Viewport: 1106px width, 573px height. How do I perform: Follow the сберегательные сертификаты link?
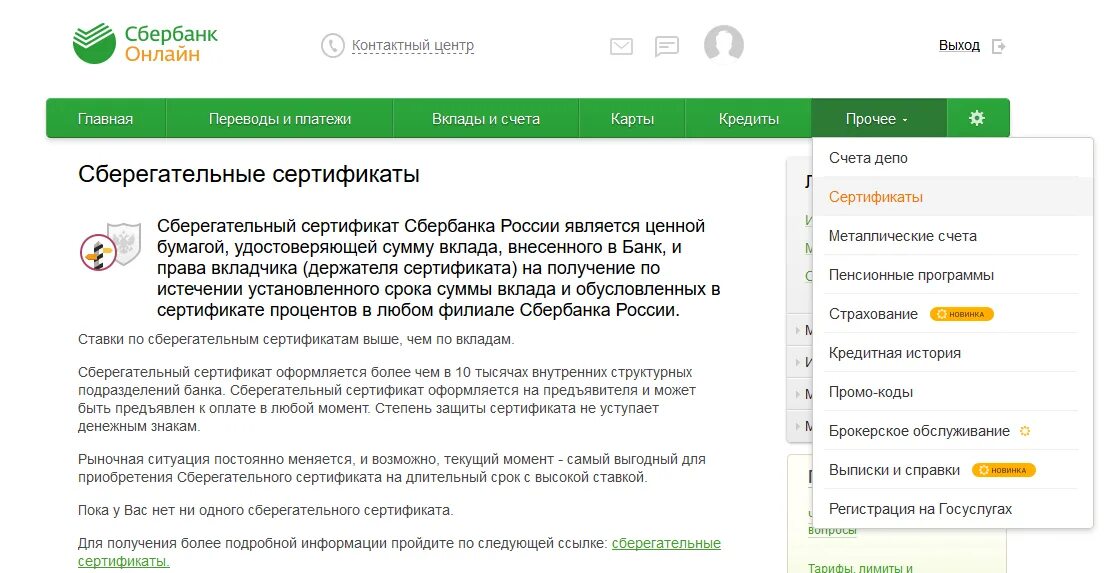(666, 543)
